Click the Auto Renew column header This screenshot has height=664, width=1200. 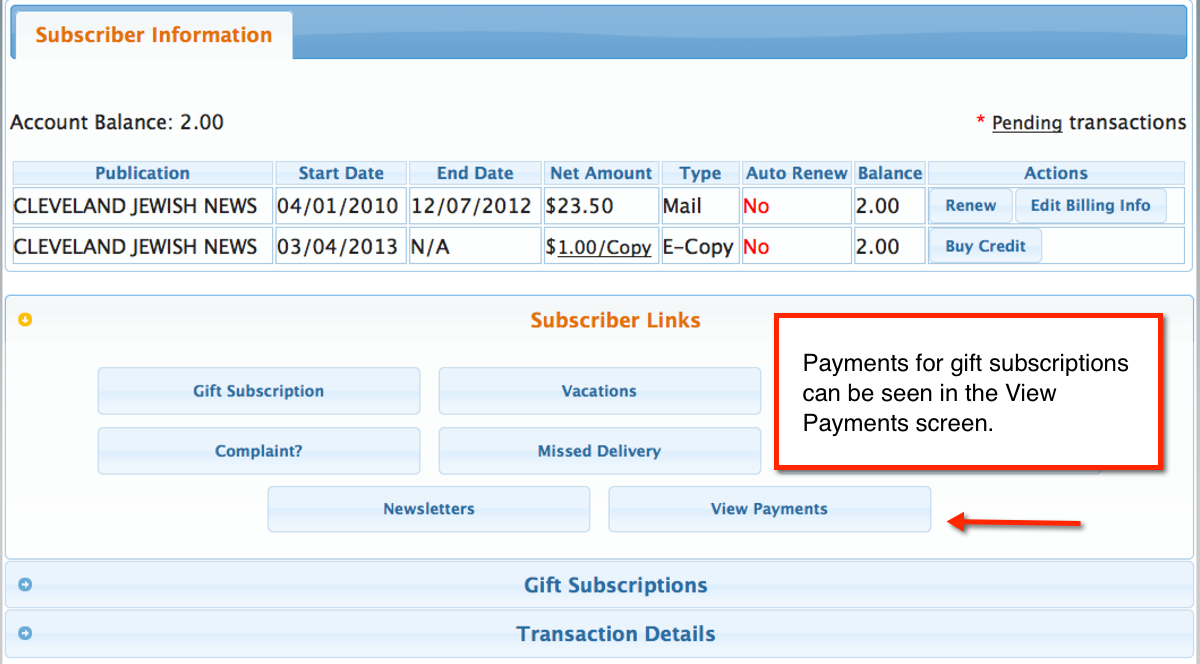click(x=797, y=173)
